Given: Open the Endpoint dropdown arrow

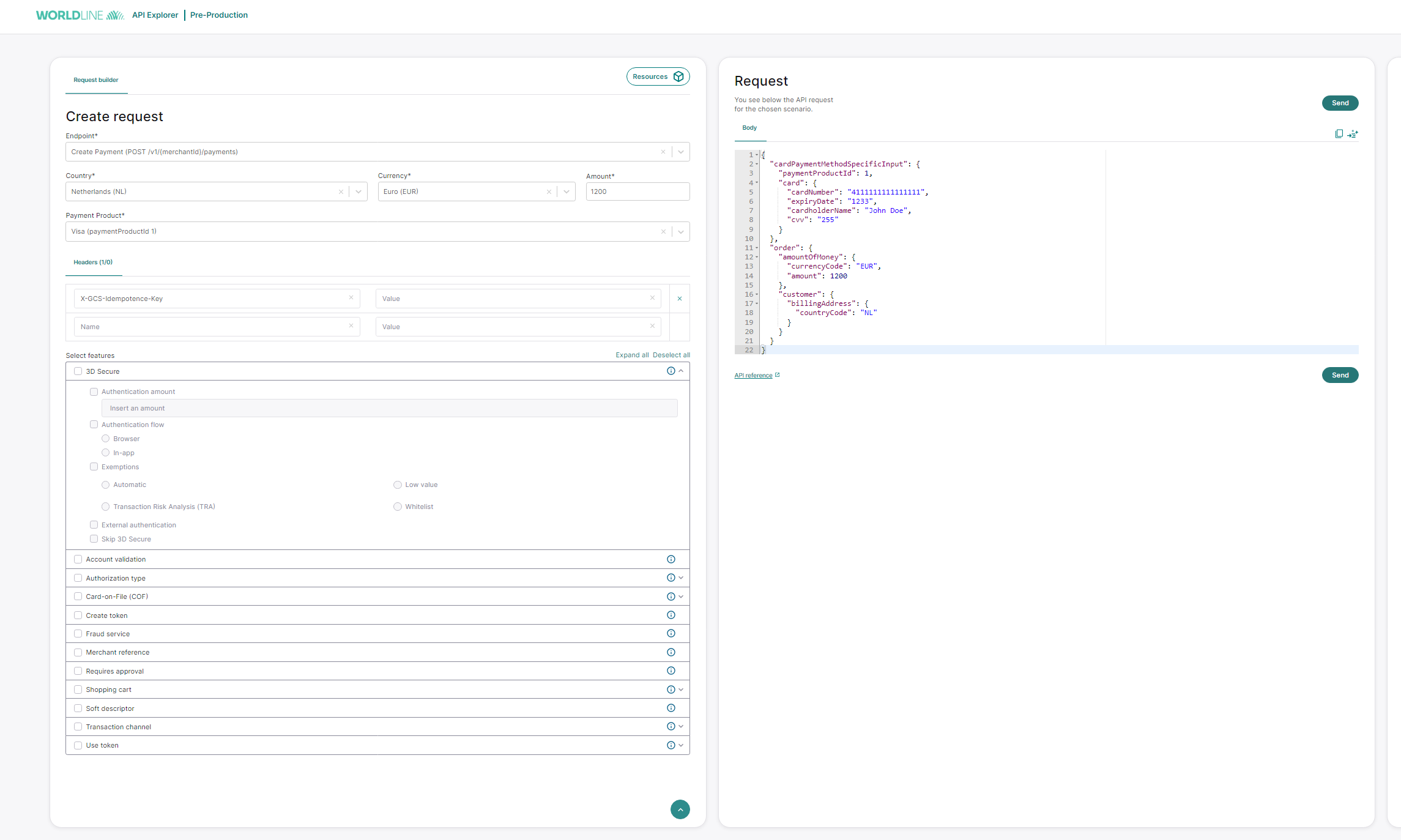Looking at the screenshot, I should [681, 152].
